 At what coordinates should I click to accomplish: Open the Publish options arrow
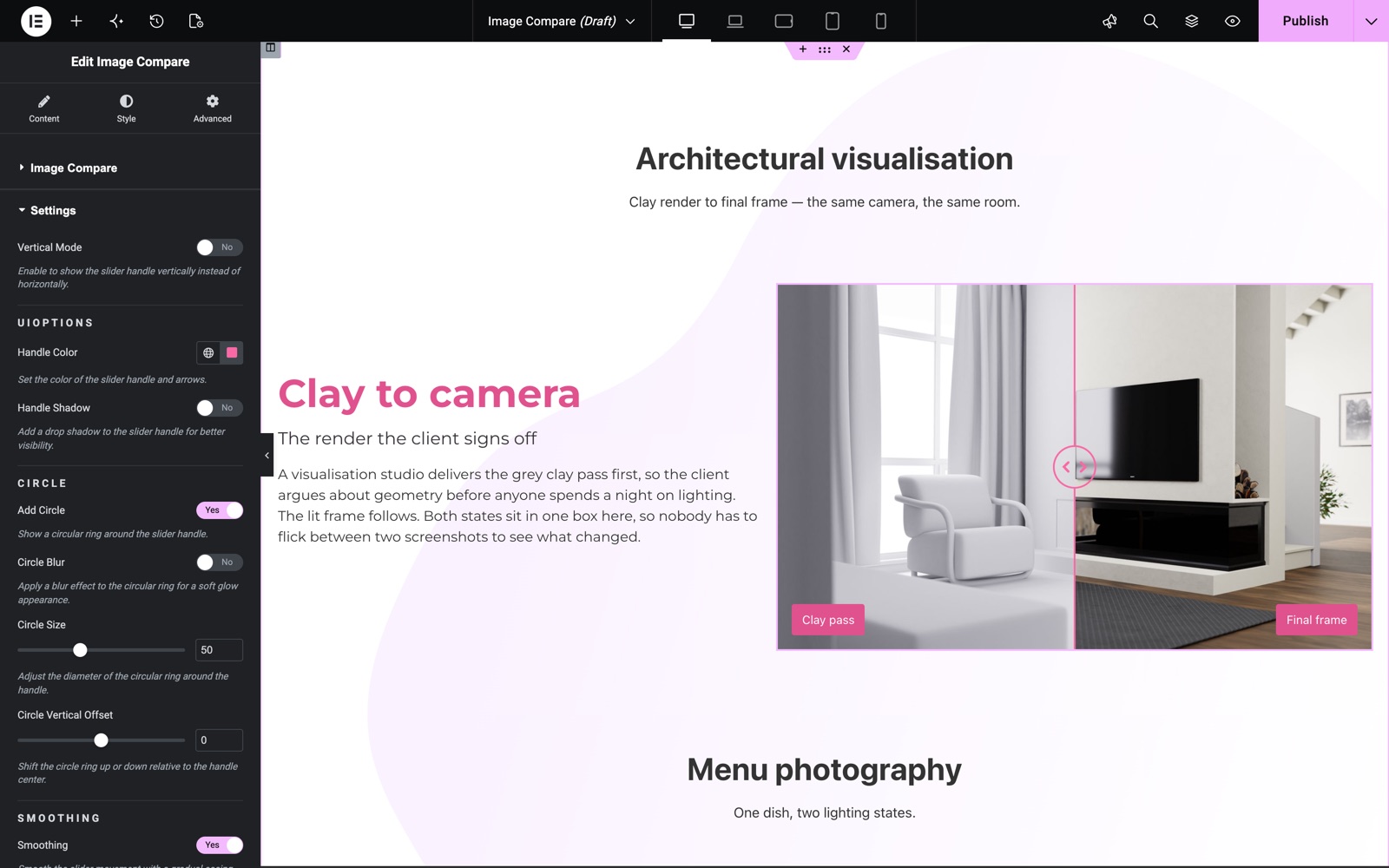coord(1371,21)
